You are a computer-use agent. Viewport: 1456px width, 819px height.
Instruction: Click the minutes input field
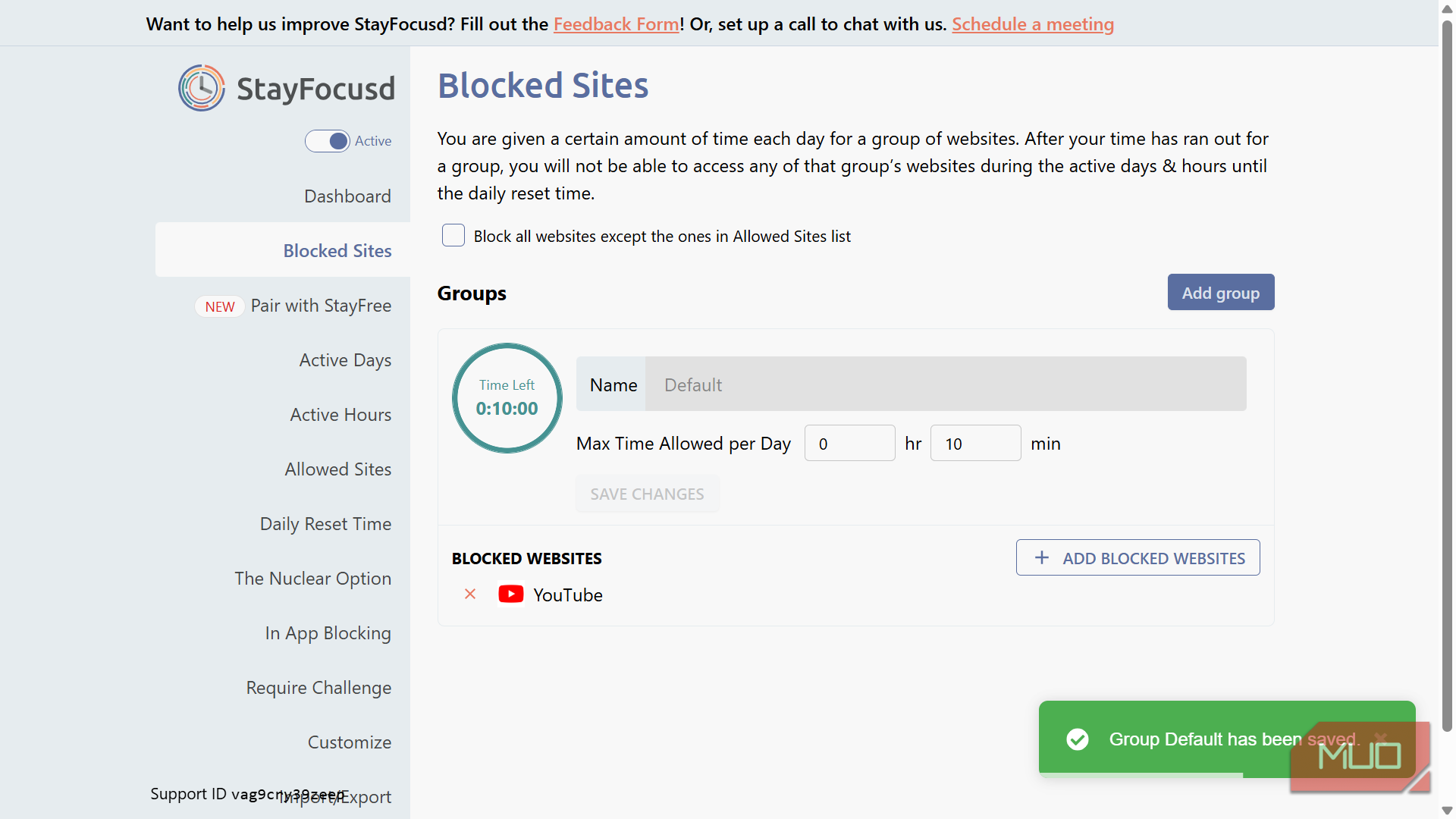pos(975,444)
